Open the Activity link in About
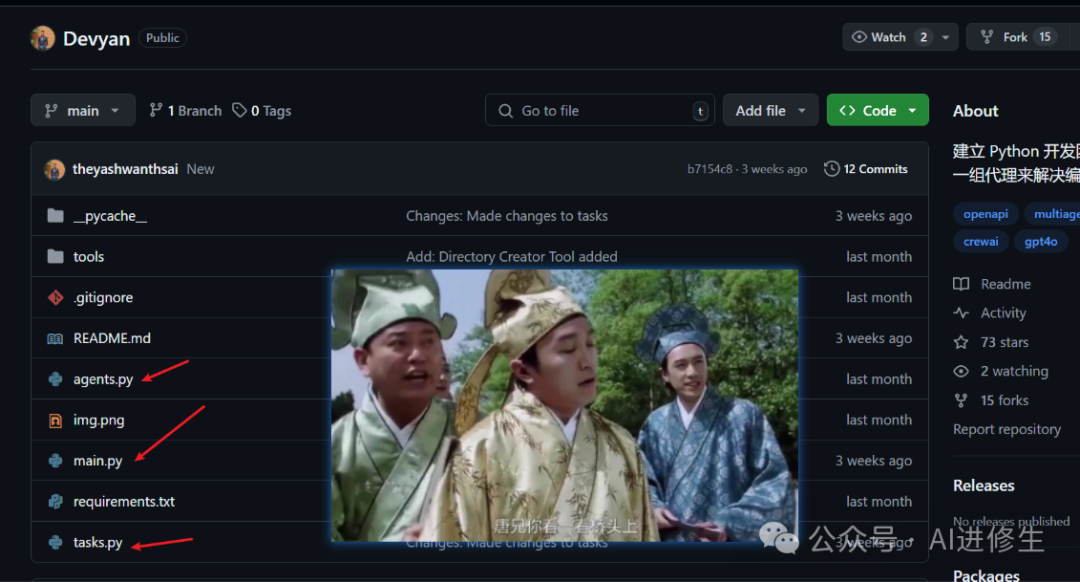Screen dimensions: 1080x582 1004,313
